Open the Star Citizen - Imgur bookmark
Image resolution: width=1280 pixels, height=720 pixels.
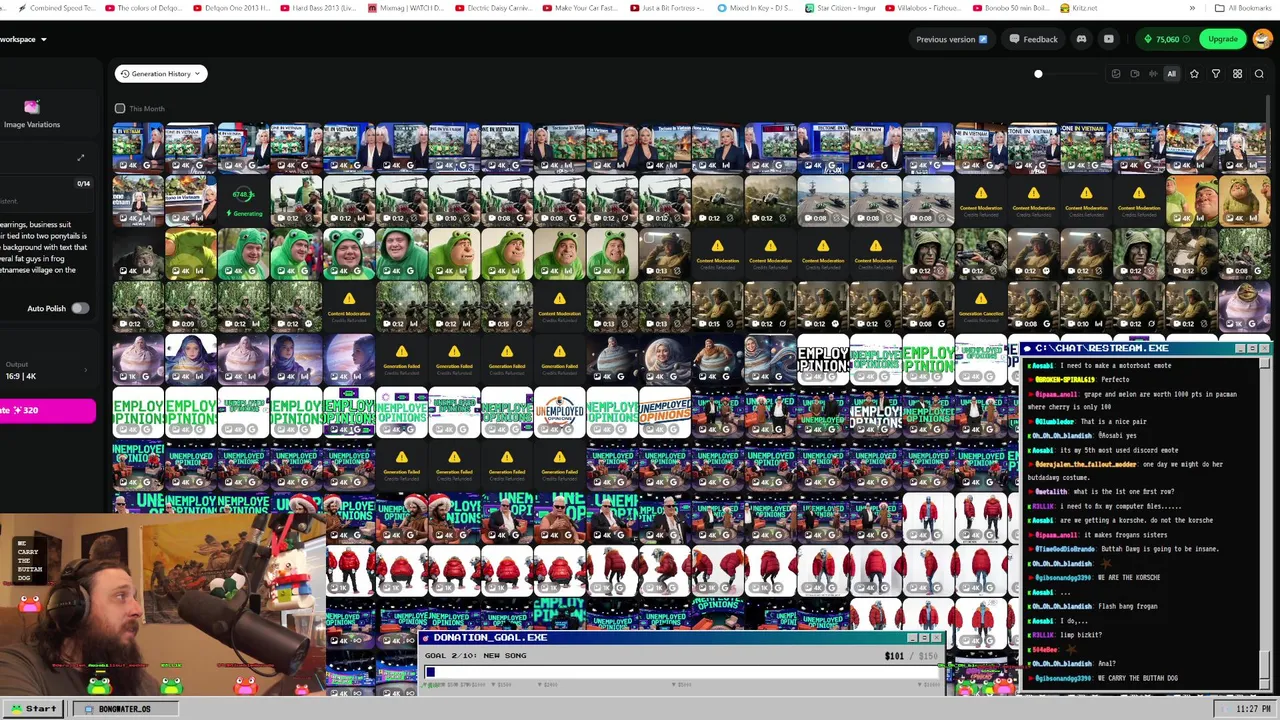pyautogui.click(x=841, y=8)
